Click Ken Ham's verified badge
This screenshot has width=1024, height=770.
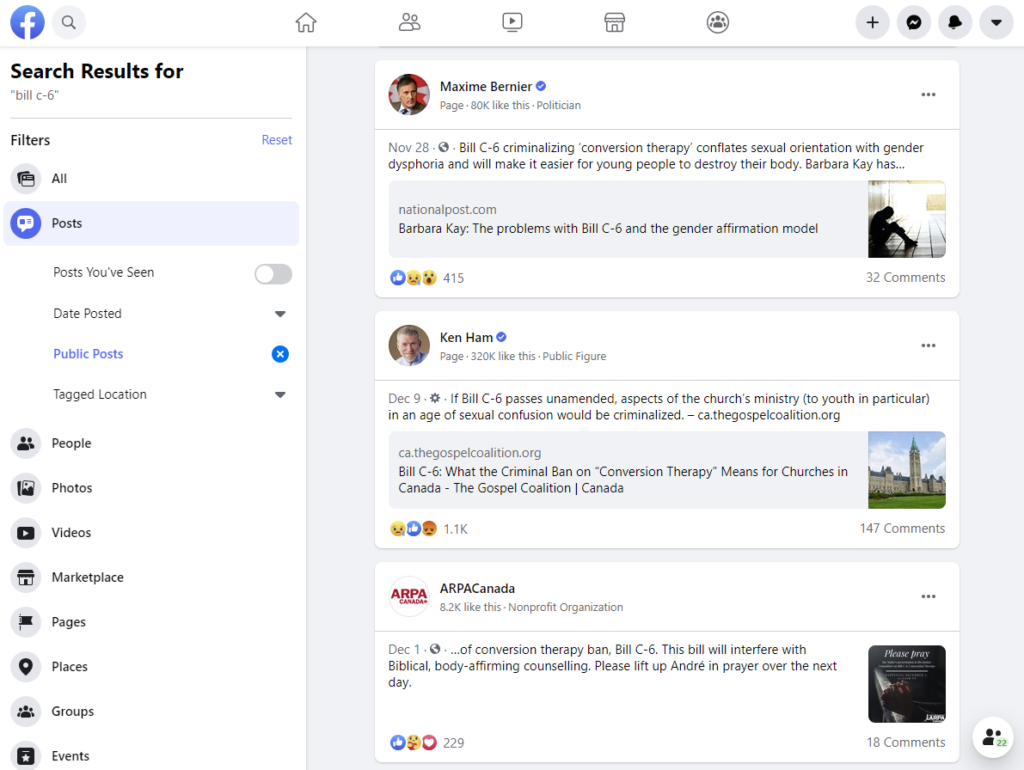[x=502, y=337]
